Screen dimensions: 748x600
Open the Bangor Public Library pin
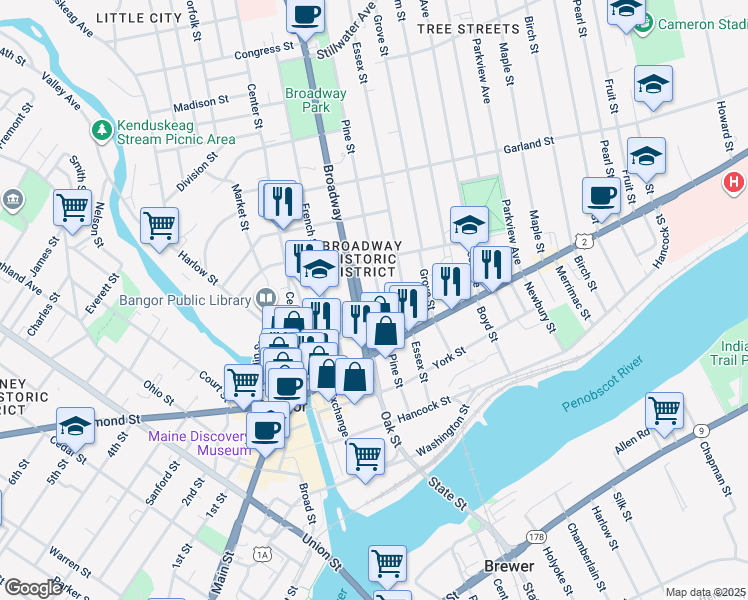click(x=266, y=299)
